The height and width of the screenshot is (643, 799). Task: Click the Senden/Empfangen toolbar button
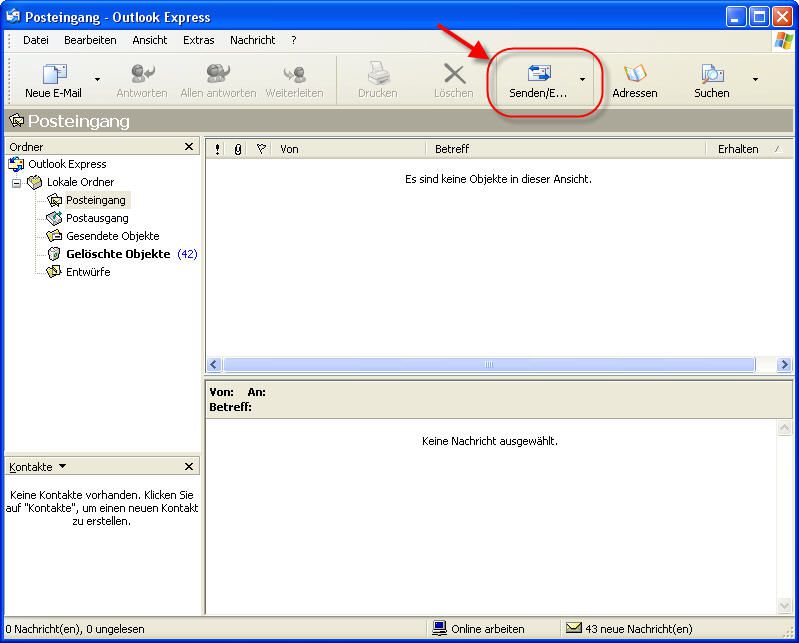coord(538,81)
